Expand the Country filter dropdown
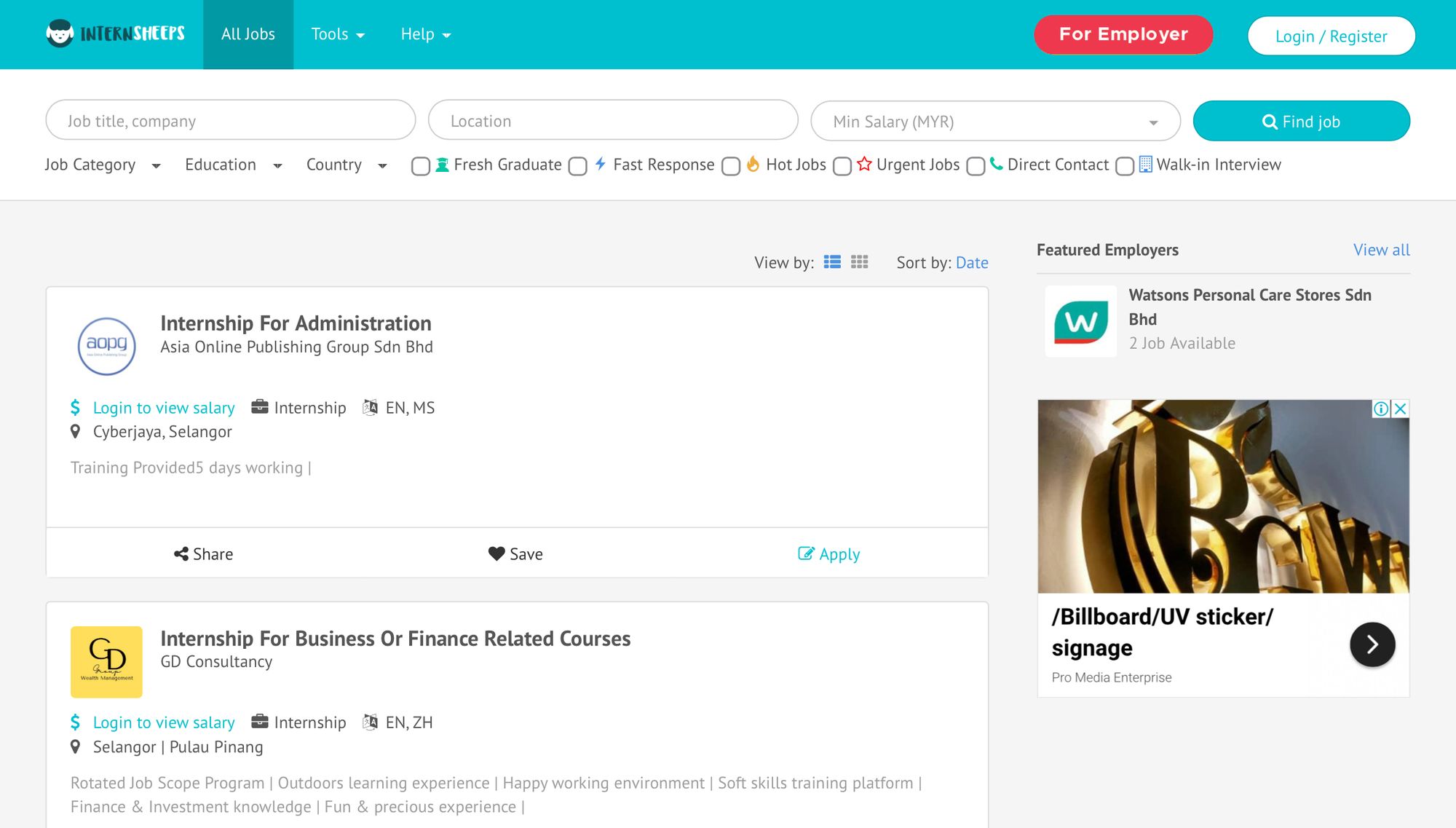Image resolution: width=1456 pixels, height=828 pixels. click(x=346, y=165)
